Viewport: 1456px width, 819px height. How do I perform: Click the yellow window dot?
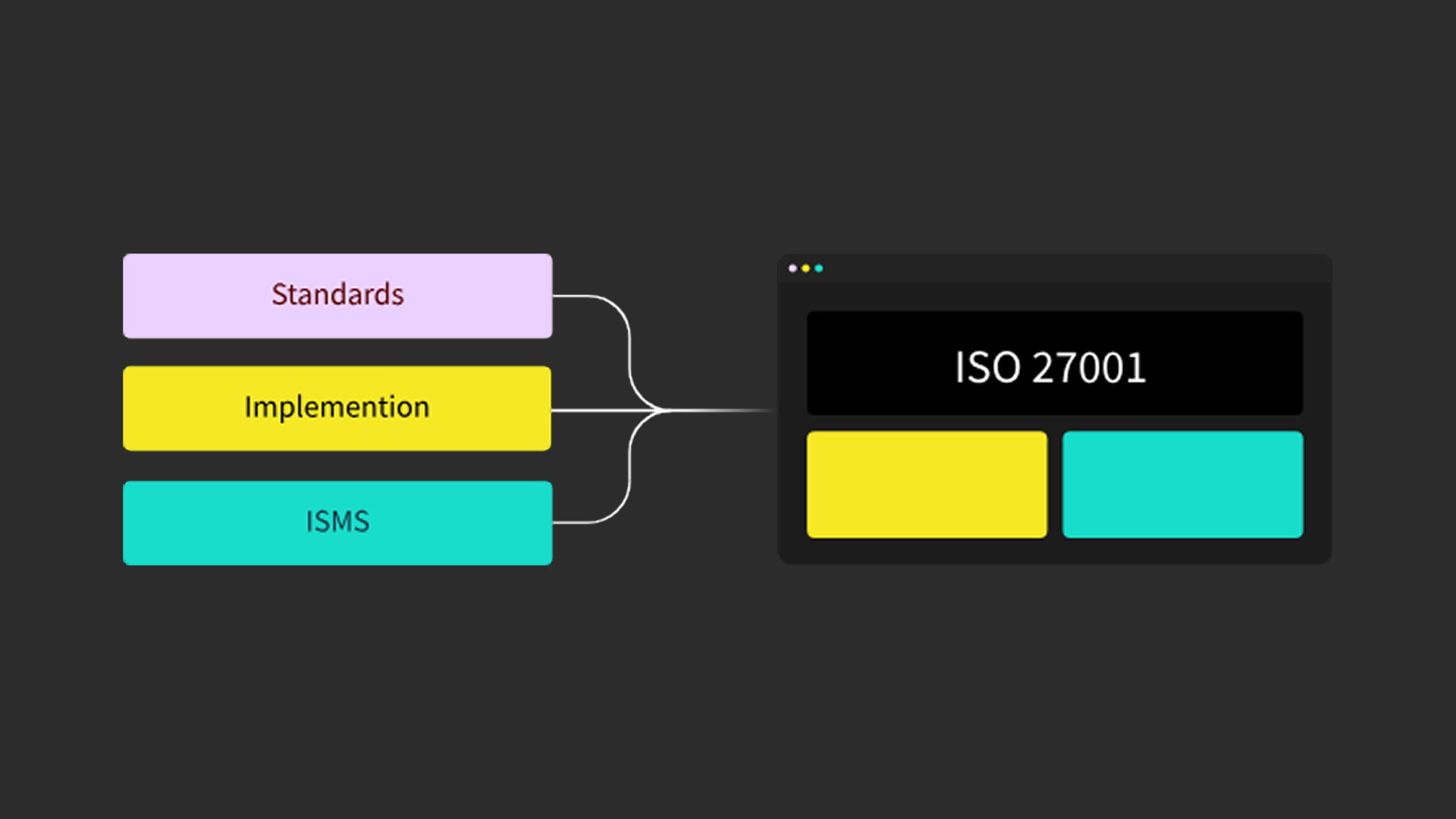point(805,268)
